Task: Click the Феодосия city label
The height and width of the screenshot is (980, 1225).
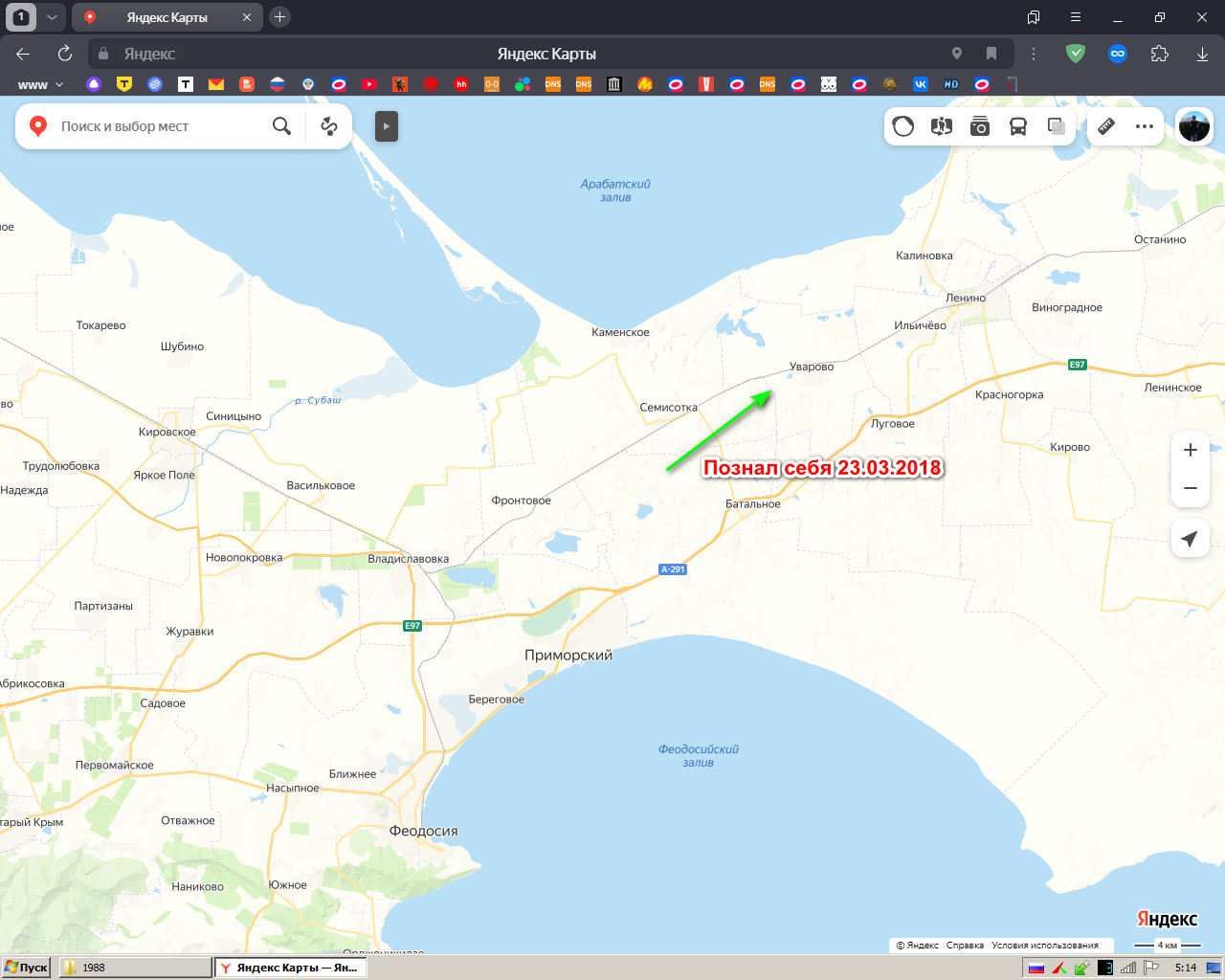Action: point(423,831)
